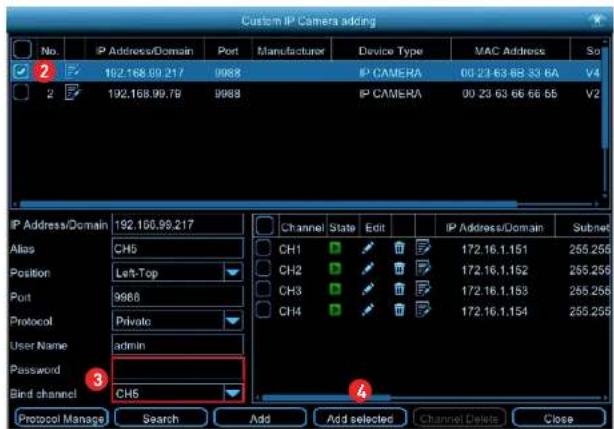Click the green play state icon for CH3
Screen dimensions: 614x429
[x=335, y=289]
